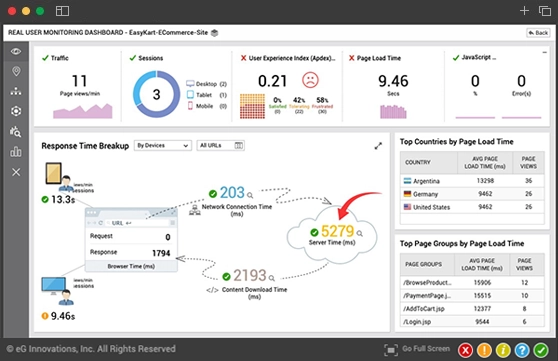Open the topology hierarchy sidebar icon

coord(16,91)
